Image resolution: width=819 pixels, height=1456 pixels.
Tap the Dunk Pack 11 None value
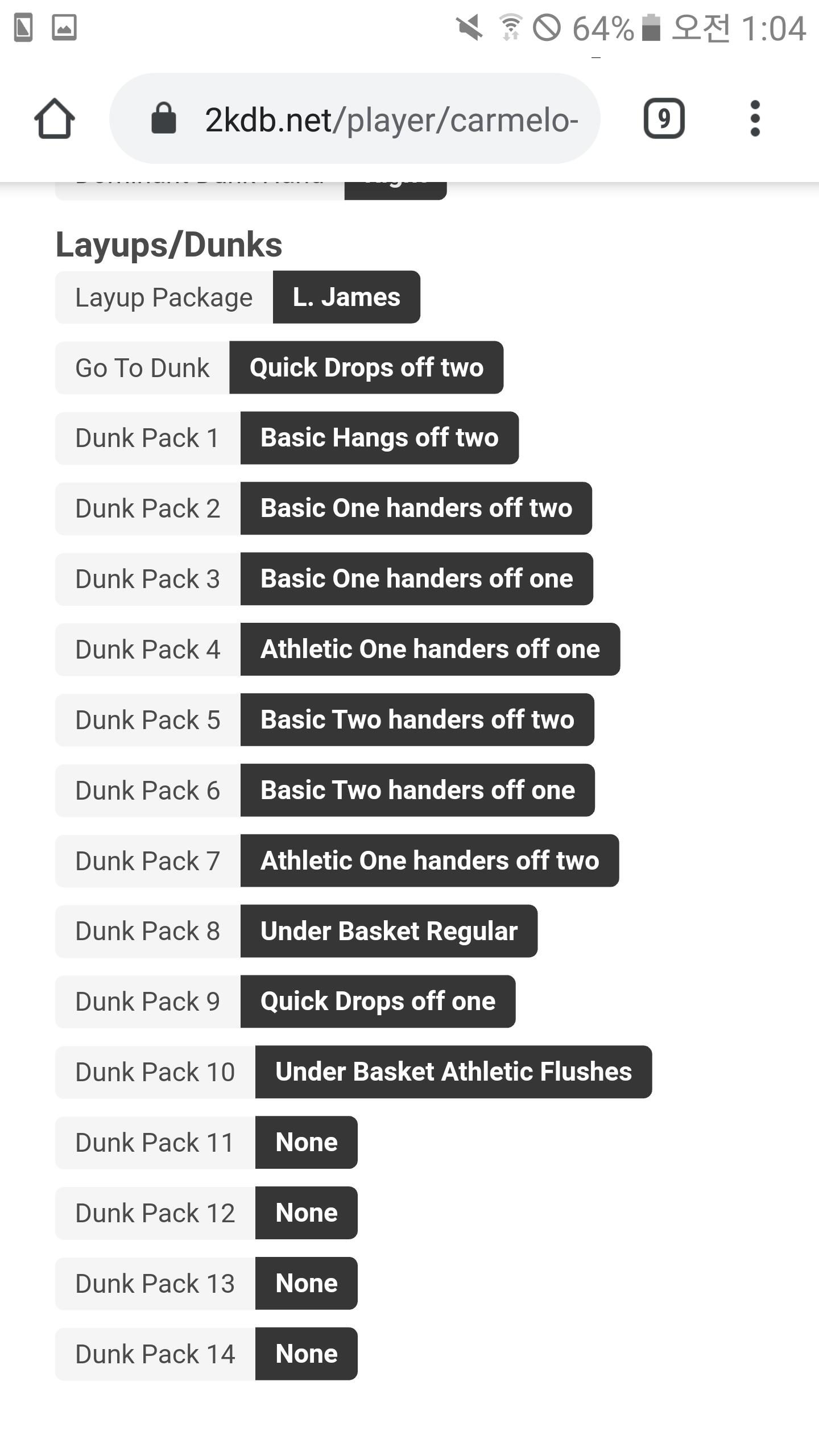[x=306, y=1143]
